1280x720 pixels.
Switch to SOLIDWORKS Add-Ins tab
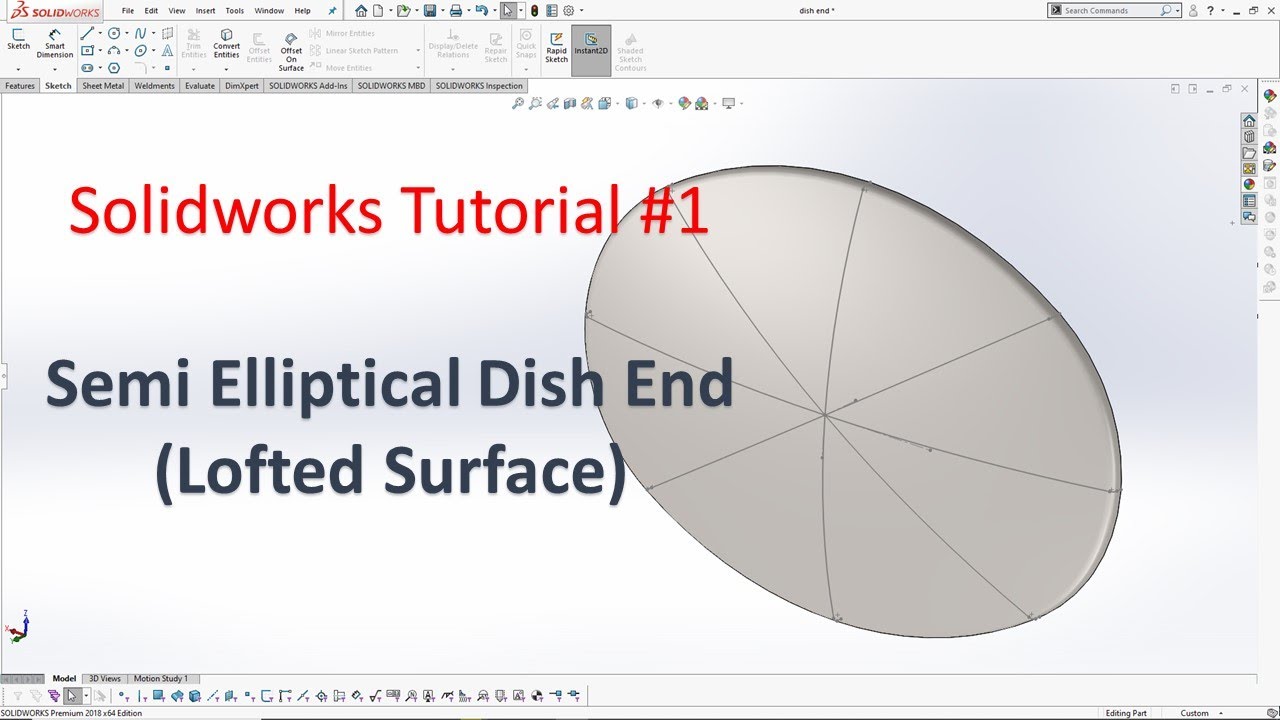(x=309, y=86)
